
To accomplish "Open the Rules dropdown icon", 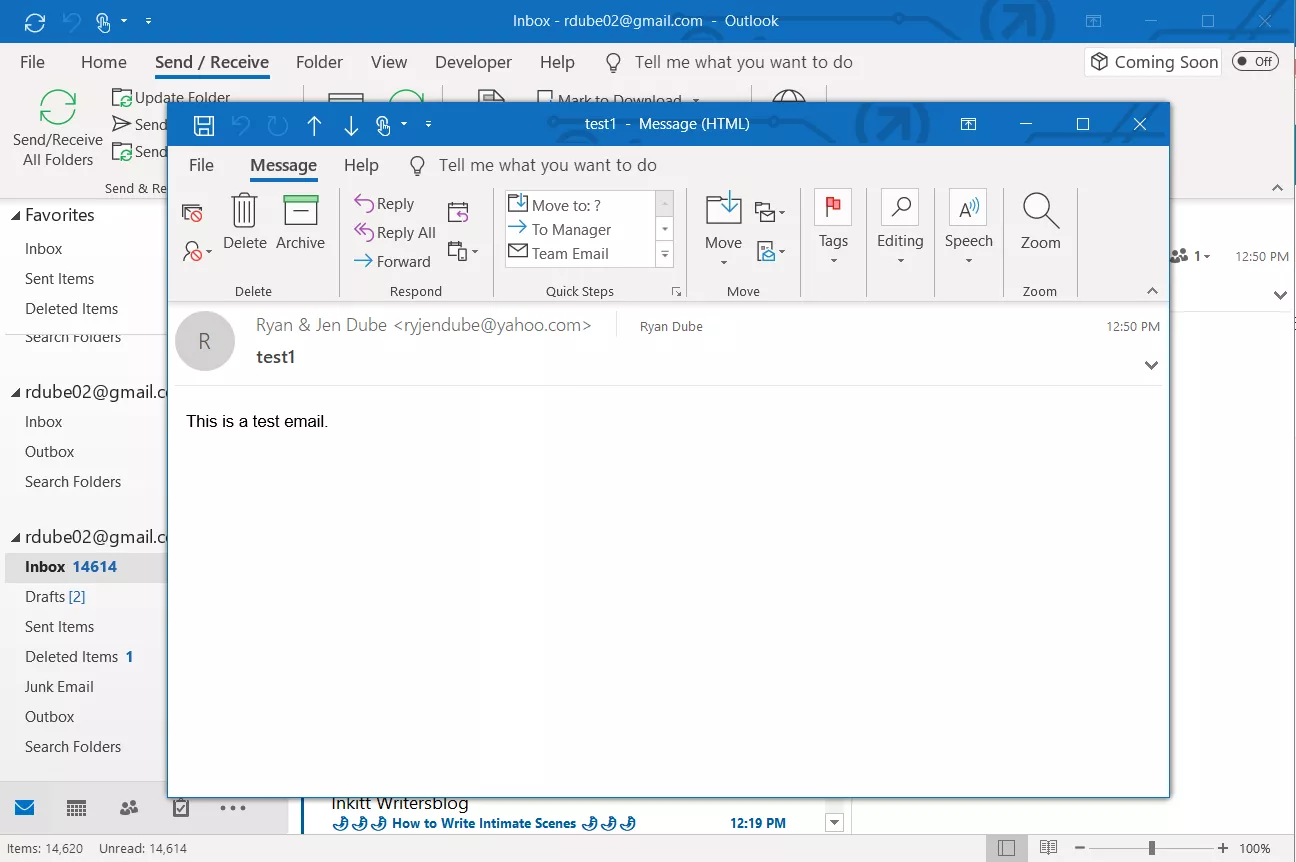I will (x=770, y=212).
